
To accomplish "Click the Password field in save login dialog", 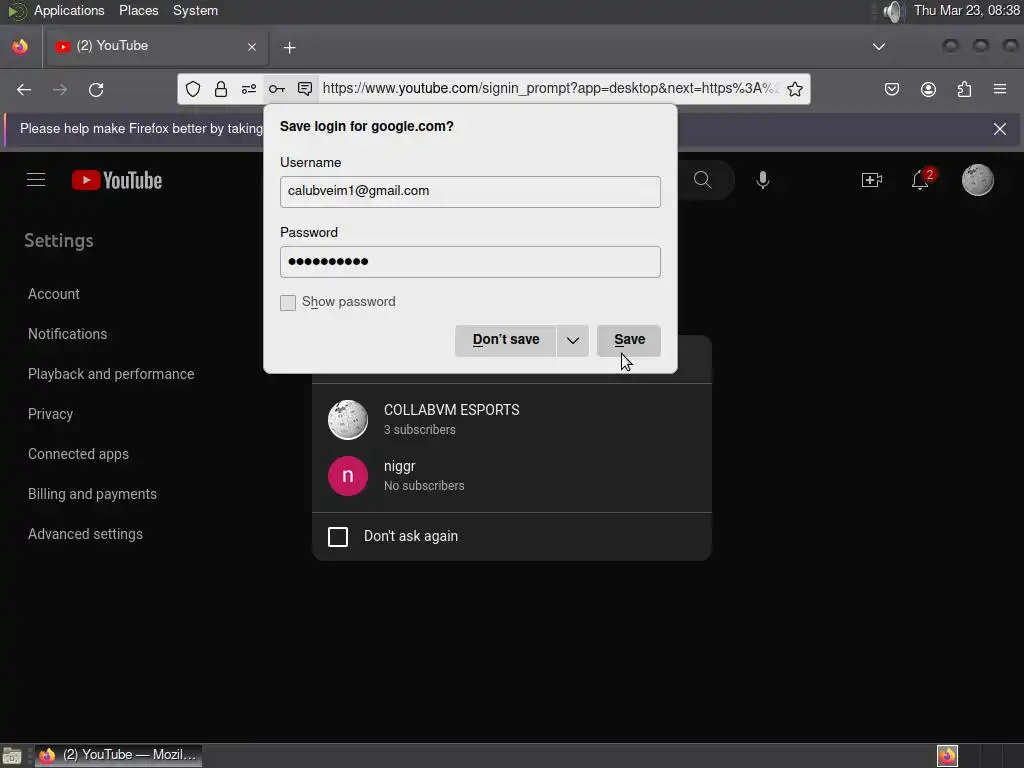I will tap(470, 262).
